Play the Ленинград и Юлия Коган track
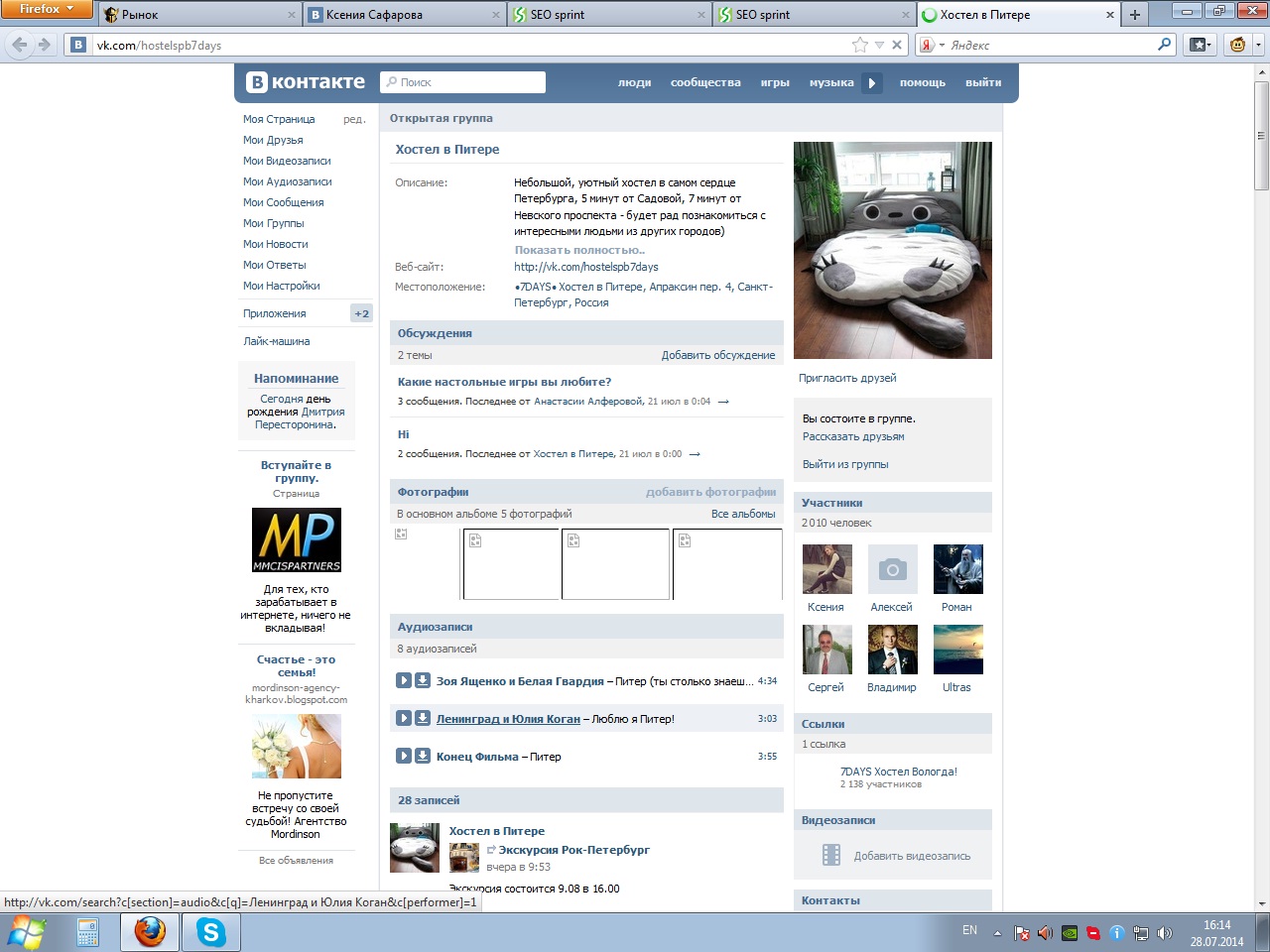This screenshot has height=952, width=1270. coord(404,718)
